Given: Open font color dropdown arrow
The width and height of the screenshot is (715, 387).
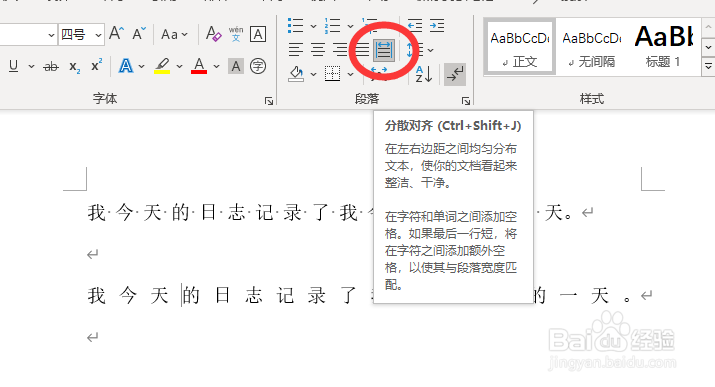Looking at the screenshot, I should click(216, 67).
